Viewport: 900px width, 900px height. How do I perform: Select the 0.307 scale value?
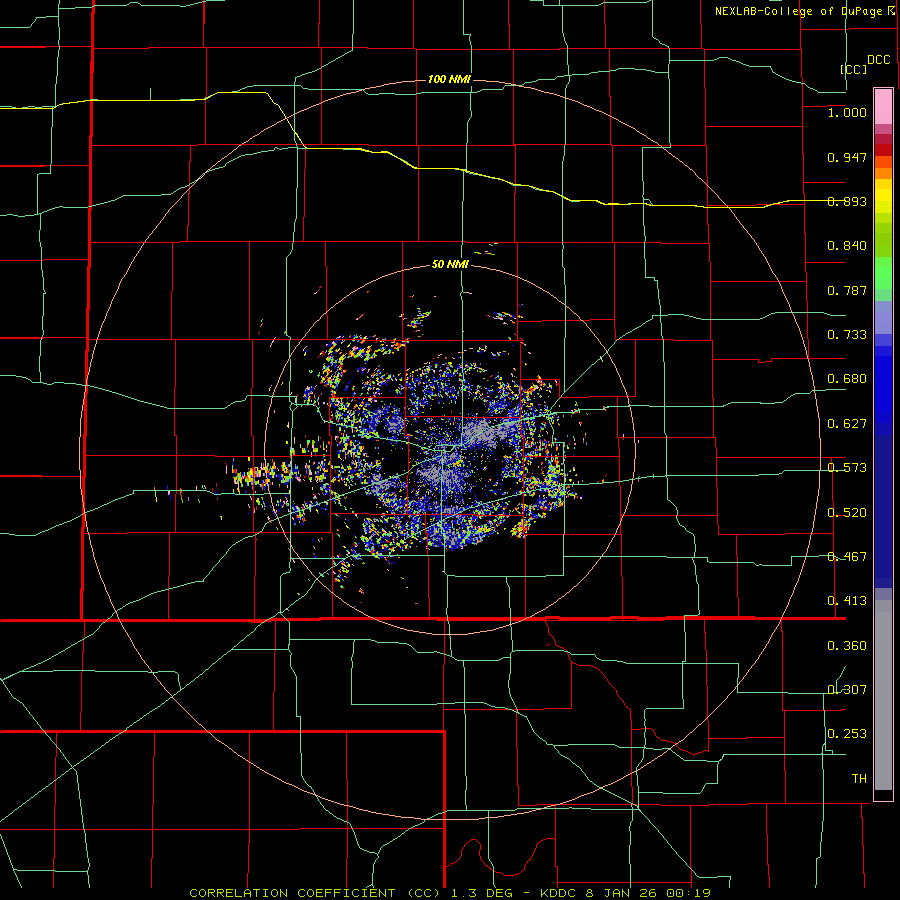point(847,690)
